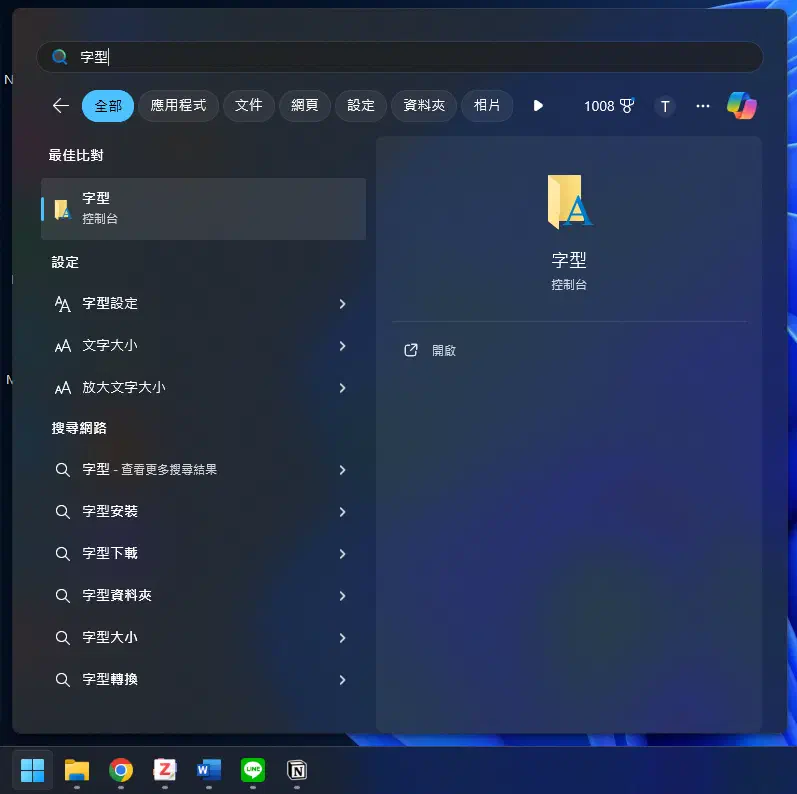The image size is (797, 794).
Task: Switch to the 應用程式 filter tab
Action: (178, 106)
